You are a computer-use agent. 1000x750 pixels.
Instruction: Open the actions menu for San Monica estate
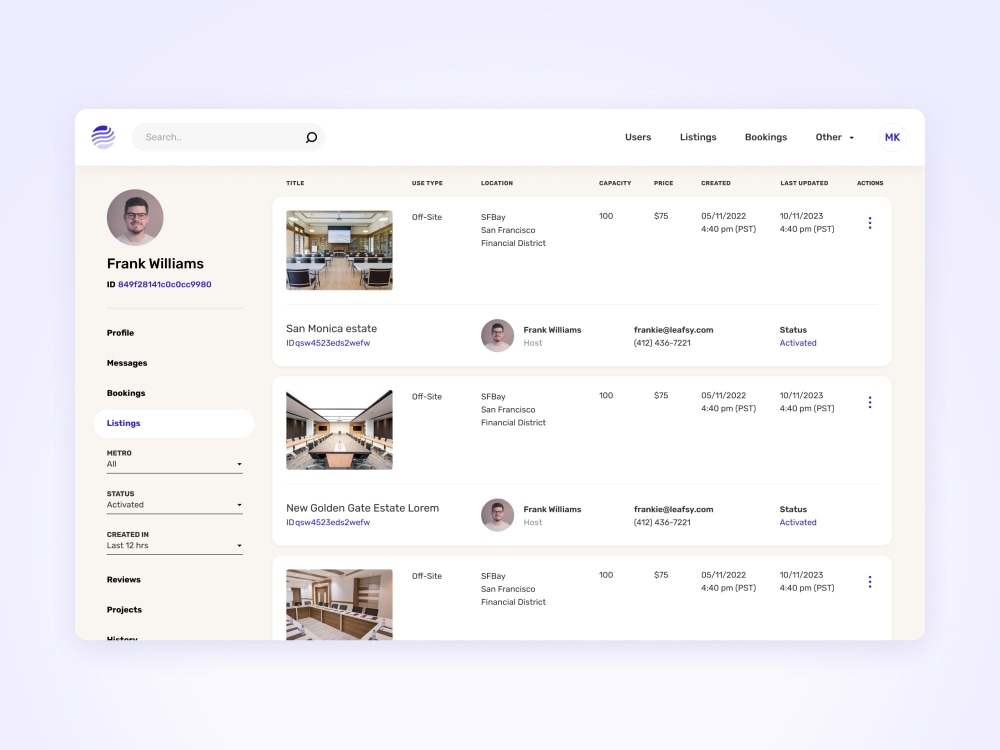[870, 223]
